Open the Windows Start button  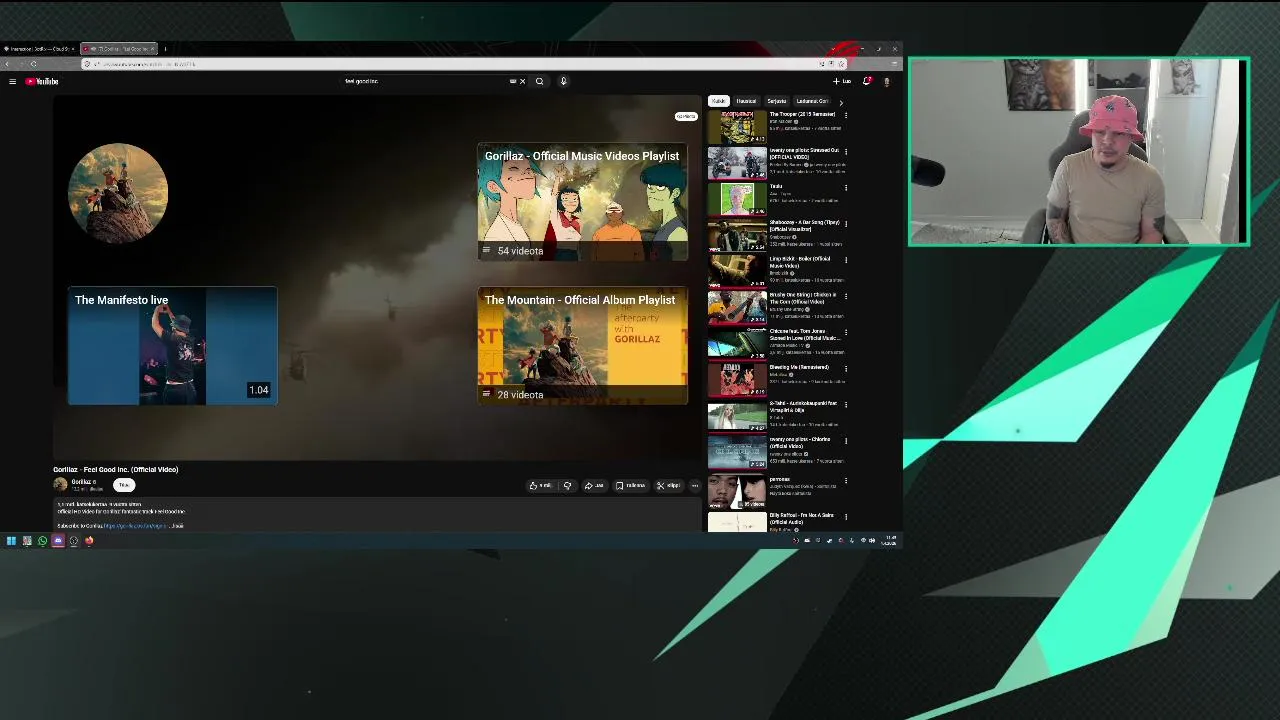coord(11,541)
